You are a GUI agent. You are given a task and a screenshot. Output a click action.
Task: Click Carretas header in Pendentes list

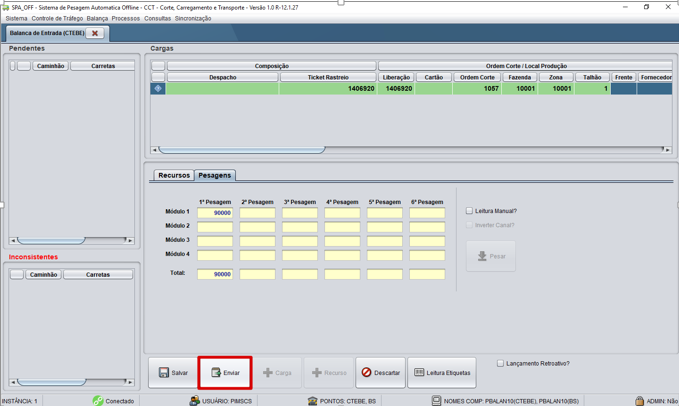click(103, 66)
